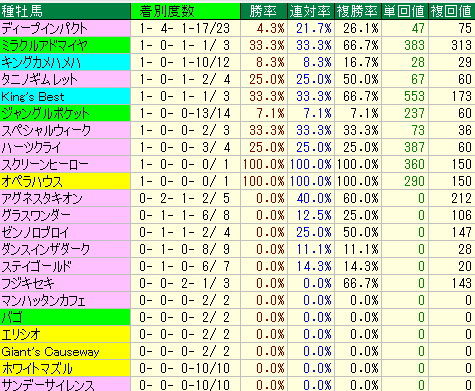Click 12.5% quinella rate for グラスワンダー
Screen dimensions: 475x391
pyautogui.click(x=314, y=216)
